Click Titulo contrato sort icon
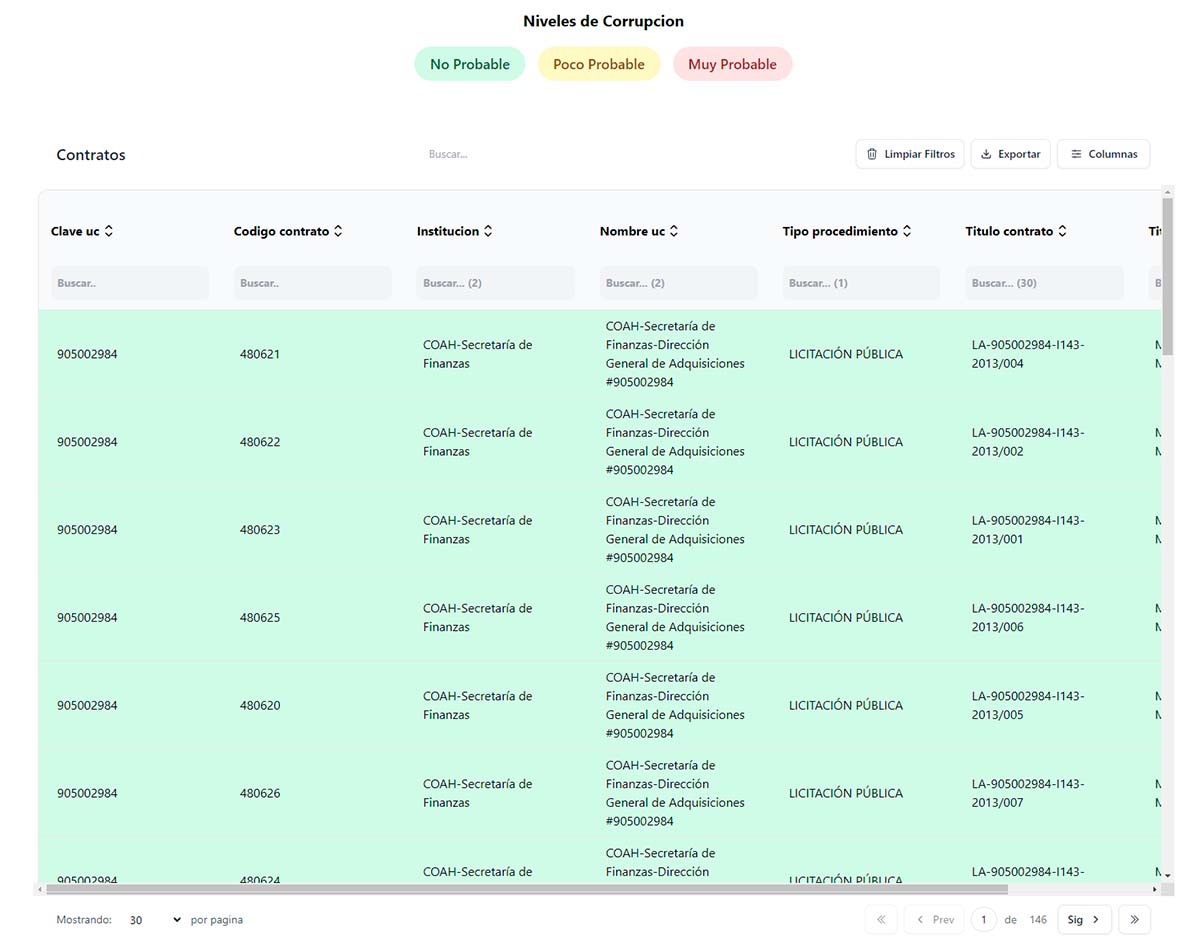1200x942 pixels. coord(1062,231)
